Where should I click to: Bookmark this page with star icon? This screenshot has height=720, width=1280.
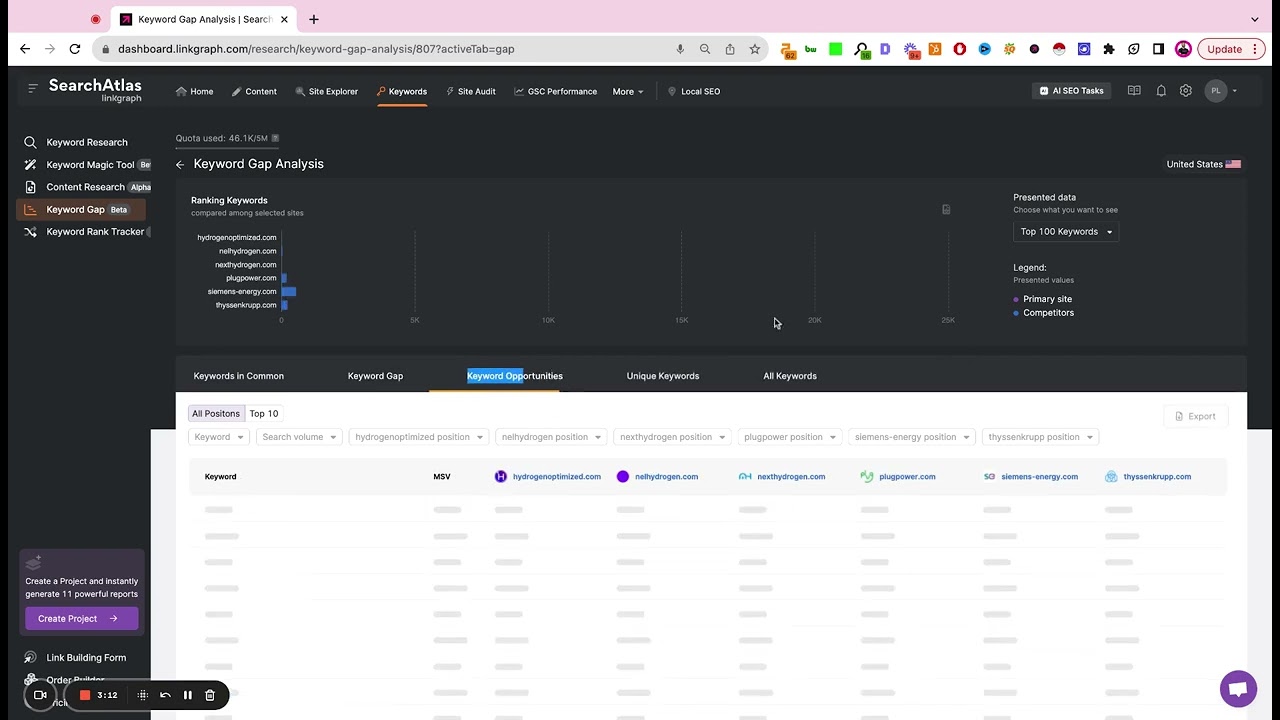coord(755,49)
